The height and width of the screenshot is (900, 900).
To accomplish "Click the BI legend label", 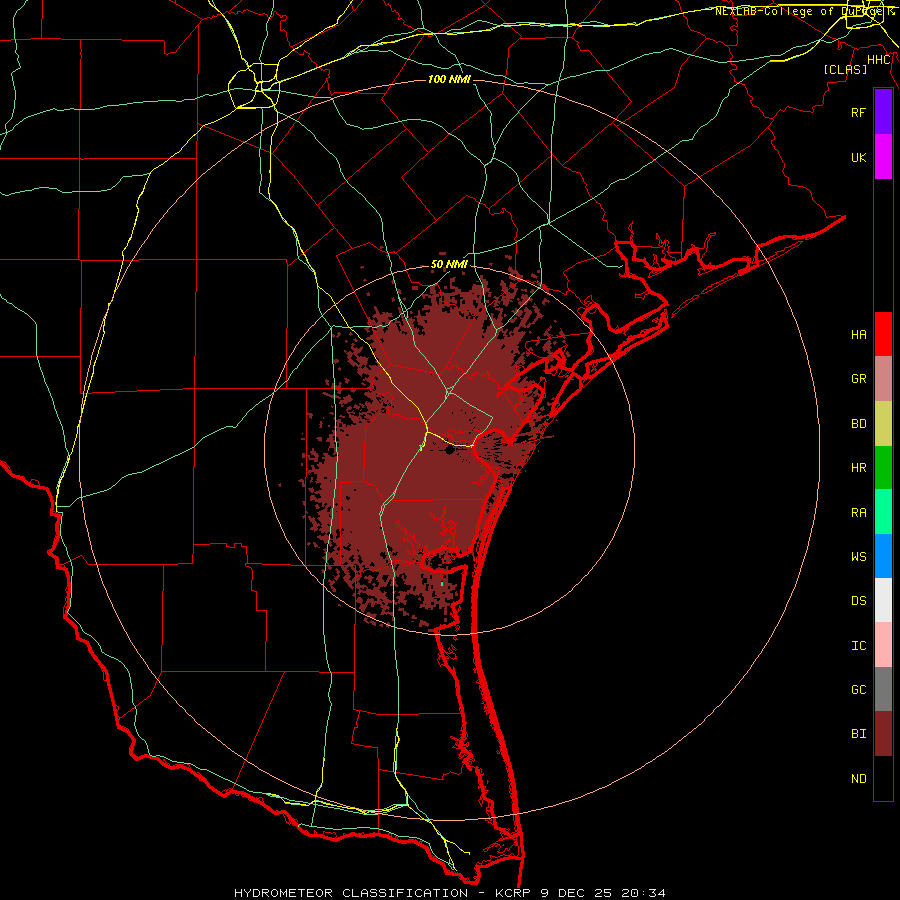I will point(858,734).
